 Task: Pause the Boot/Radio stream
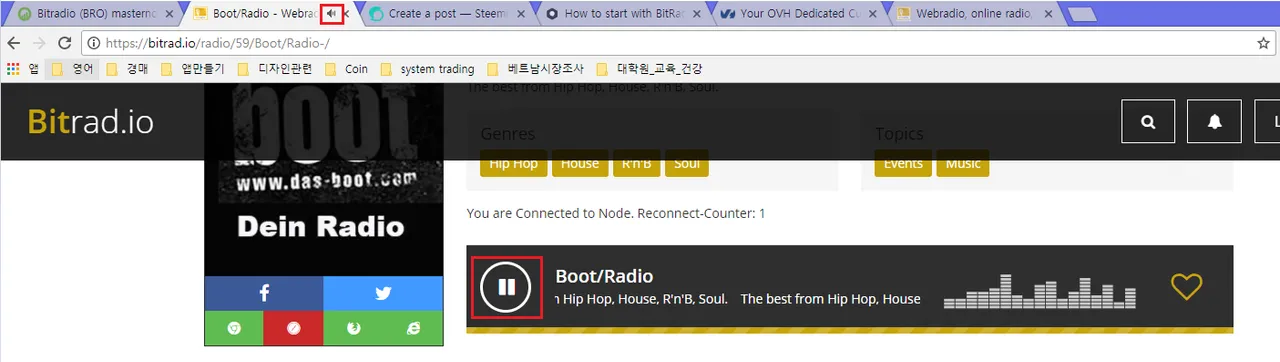[x=506, y=287]
